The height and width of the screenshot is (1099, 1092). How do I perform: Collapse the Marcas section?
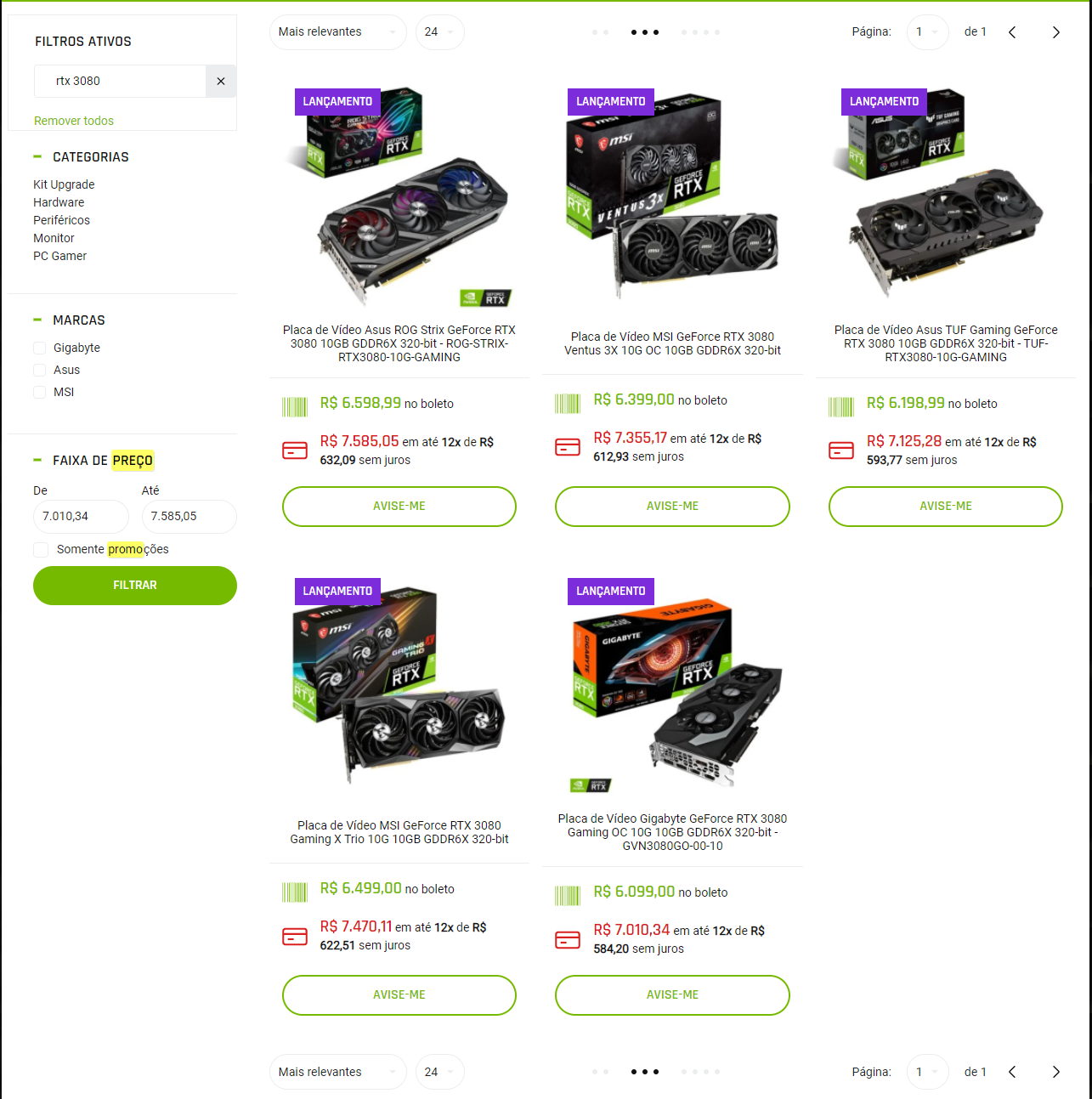coord(37,320)
